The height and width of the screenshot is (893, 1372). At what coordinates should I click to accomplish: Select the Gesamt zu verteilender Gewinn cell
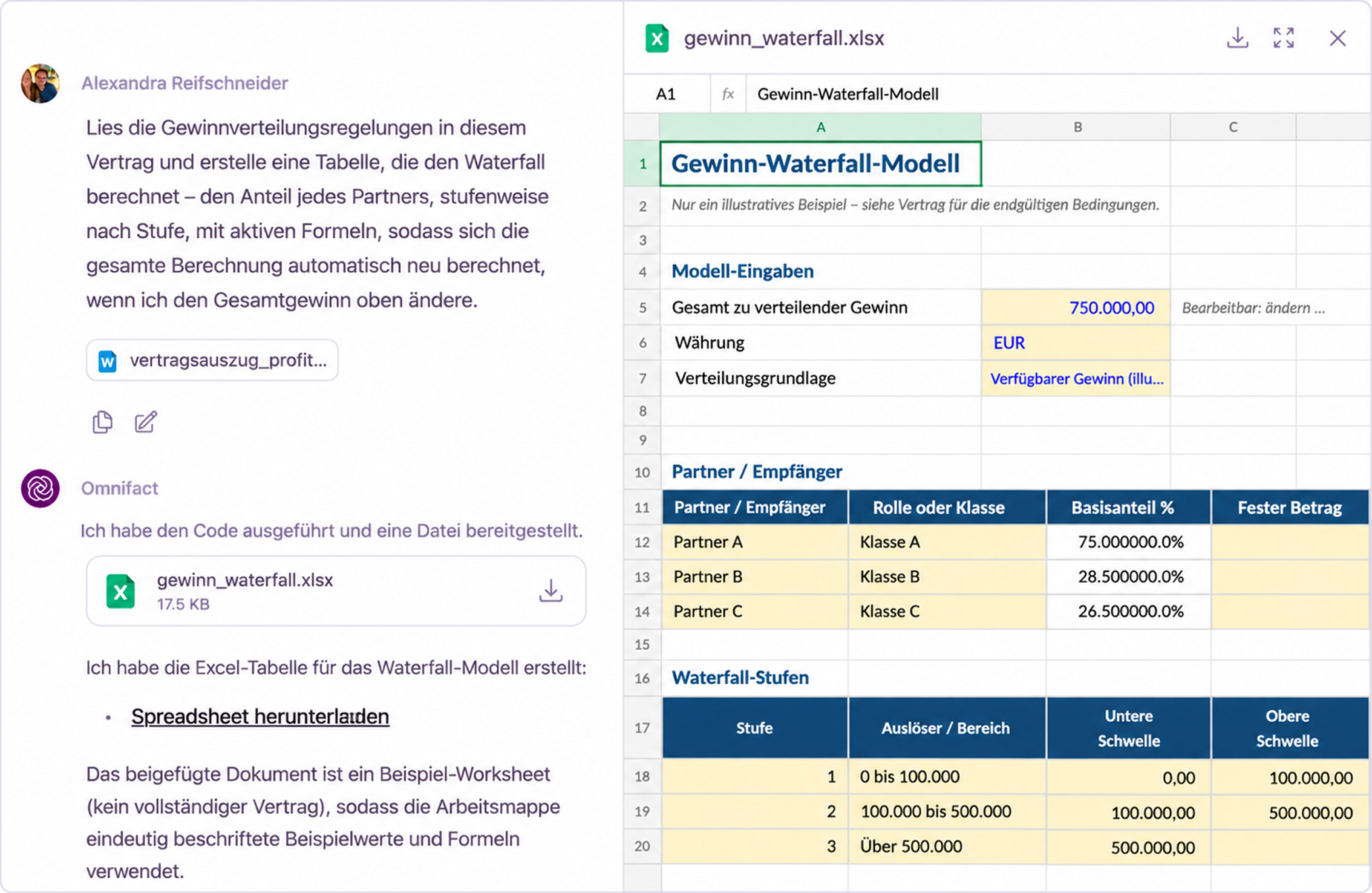(x=820, y=308)
